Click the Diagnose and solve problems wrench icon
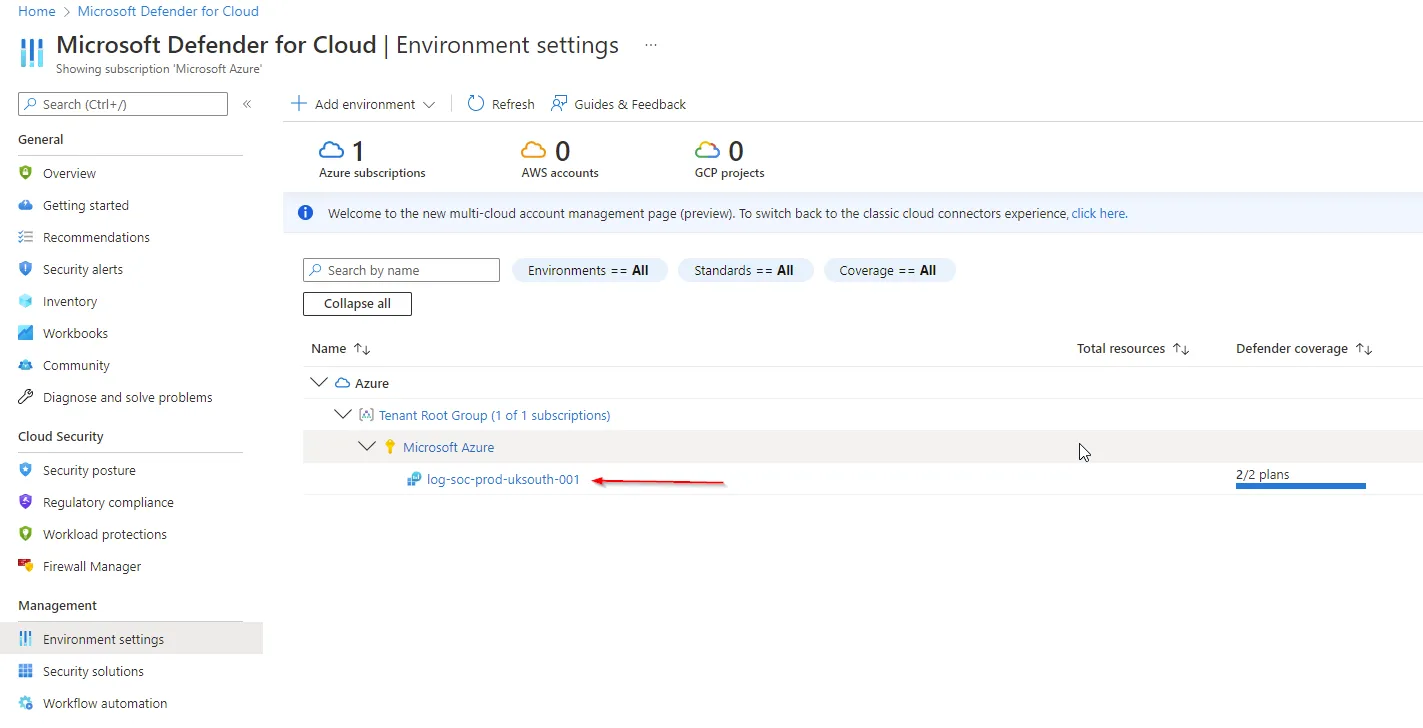The height and width of the screenshot is (728, 1423). point(26,397)
